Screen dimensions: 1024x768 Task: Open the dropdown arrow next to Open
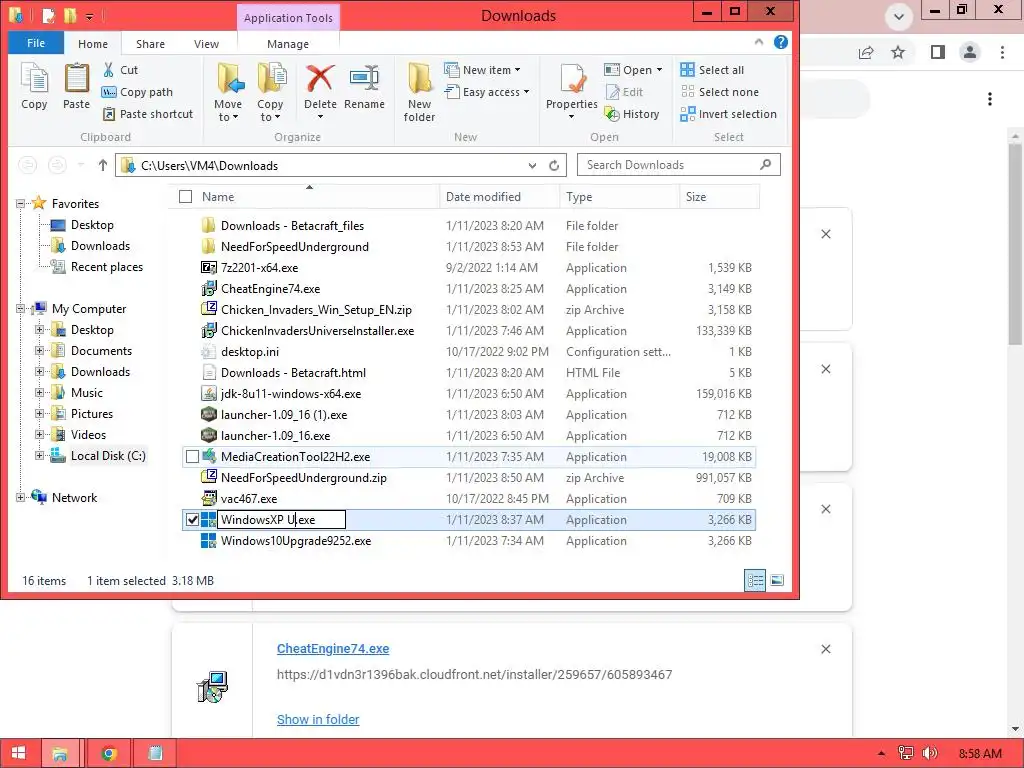(x=659, y=70)
